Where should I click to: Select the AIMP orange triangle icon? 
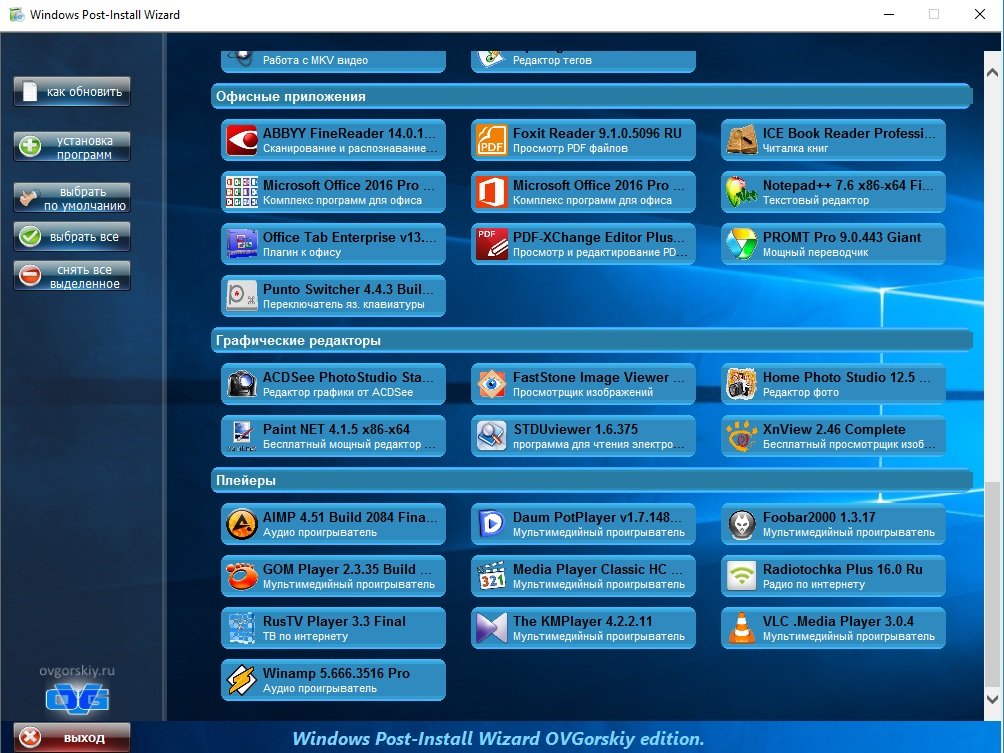tap(242, 524)
